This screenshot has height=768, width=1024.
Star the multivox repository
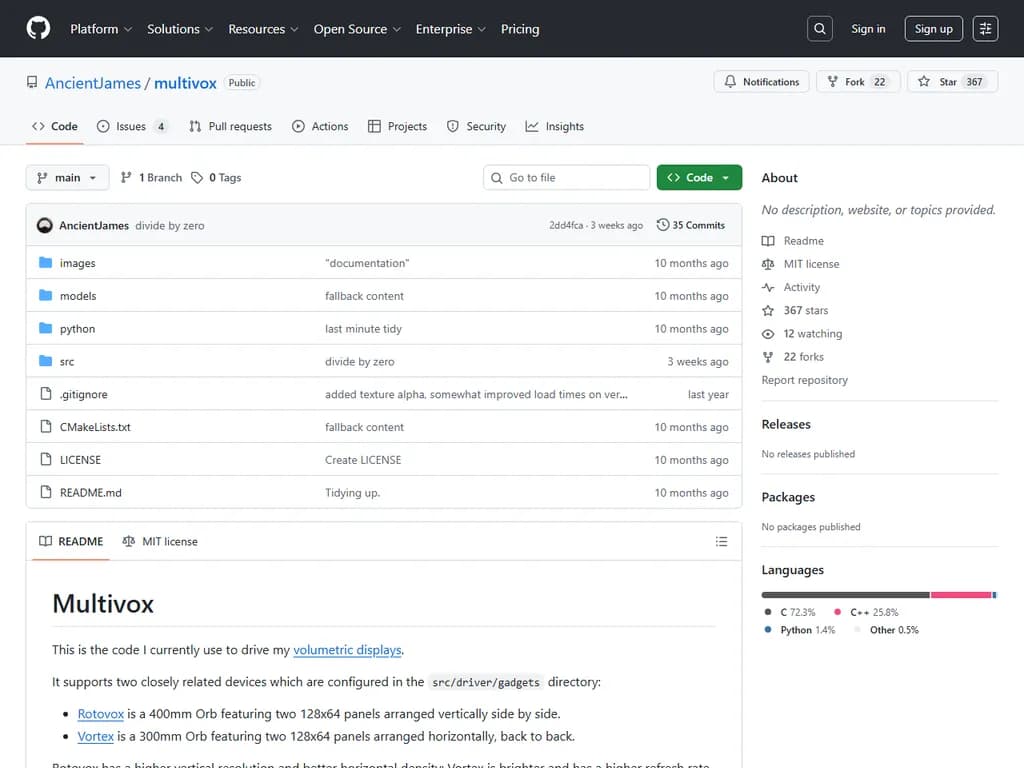[936, 82]
